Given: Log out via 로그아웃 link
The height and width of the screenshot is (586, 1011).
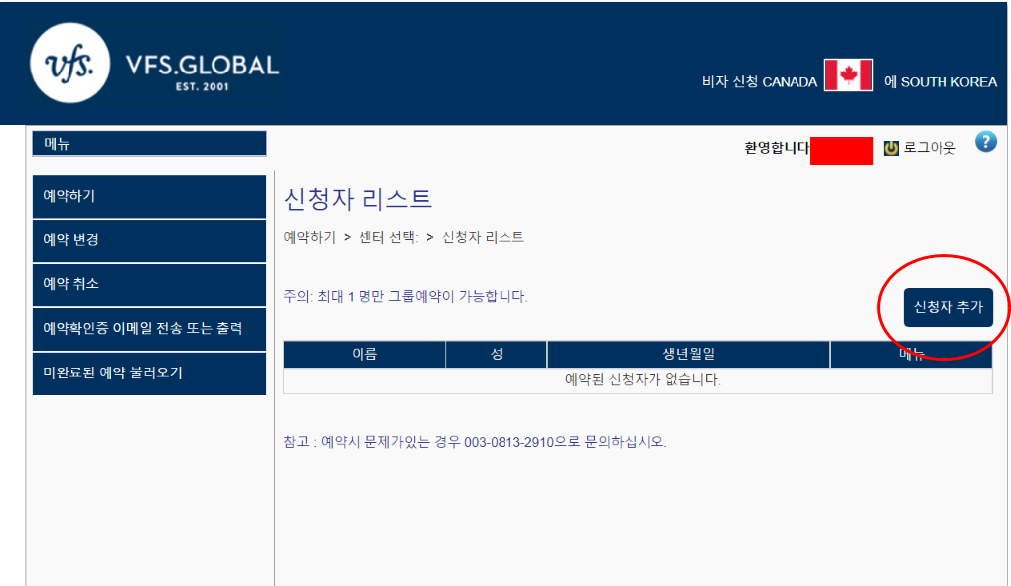Looking at the screenshot, I should point(928,148).
